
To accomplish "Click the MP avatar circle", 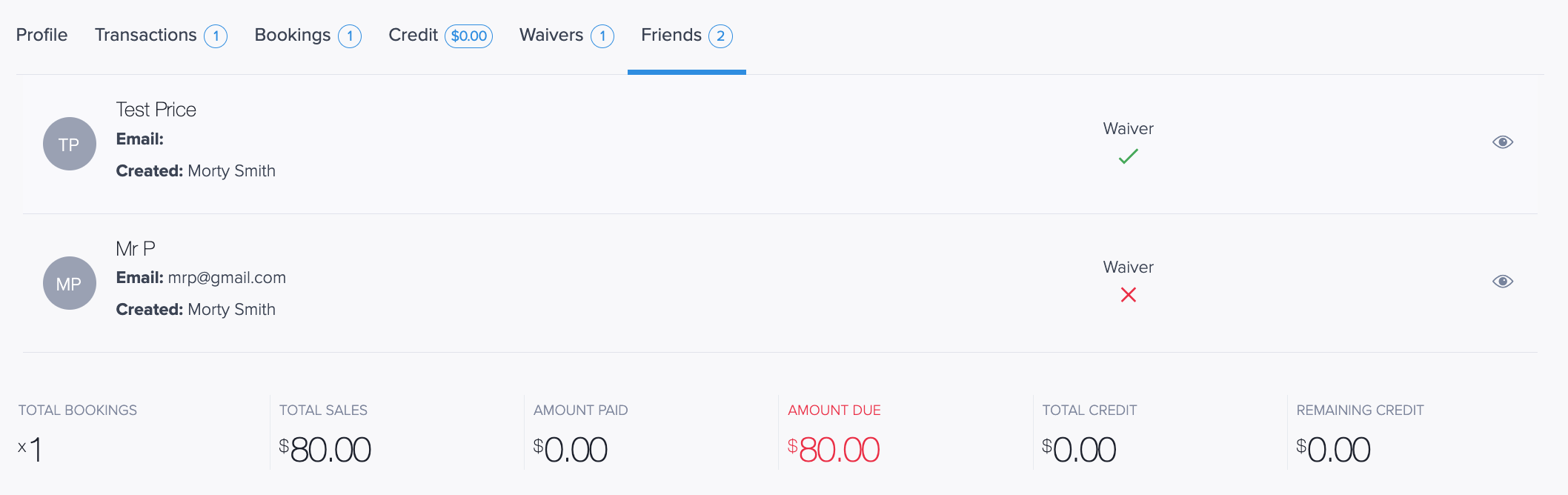I will click(x=70, y=283).
